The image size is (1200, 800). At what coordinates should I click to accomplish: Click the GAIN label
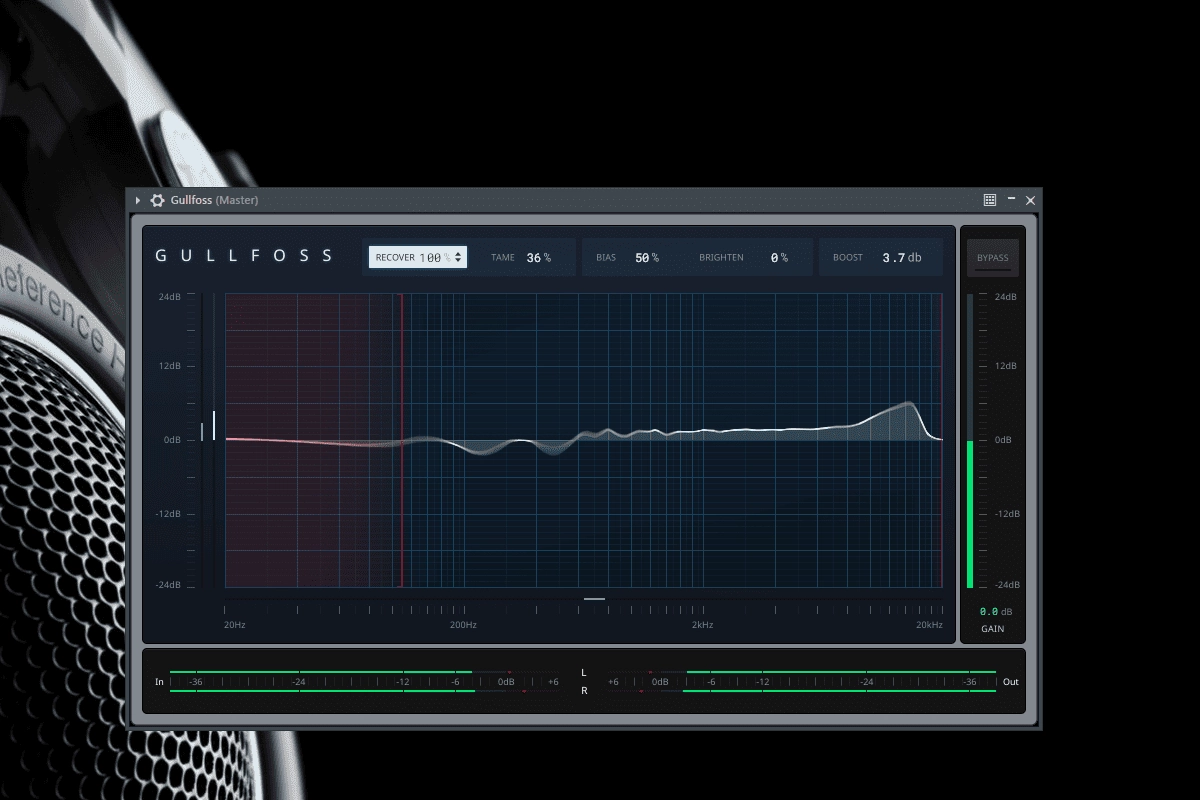click(992, 629)
